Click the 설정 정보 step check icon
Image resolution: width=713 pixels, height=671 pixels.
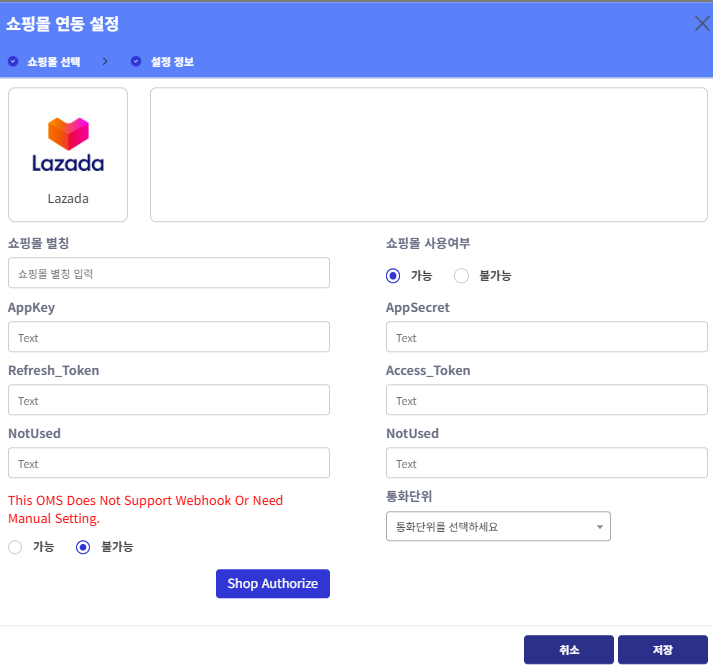click(x=136, y=61)
